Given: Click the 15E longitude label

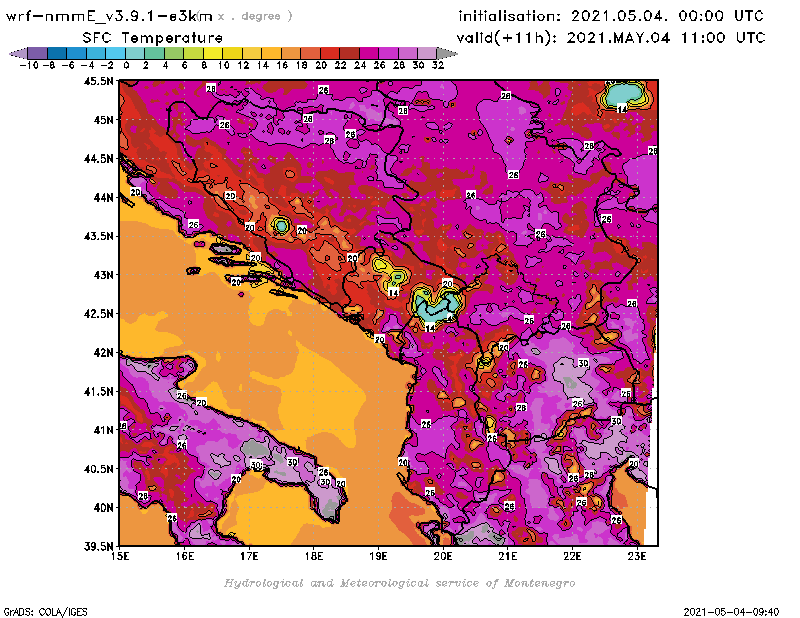Looking at the screenshot, I should click(120, 556).
